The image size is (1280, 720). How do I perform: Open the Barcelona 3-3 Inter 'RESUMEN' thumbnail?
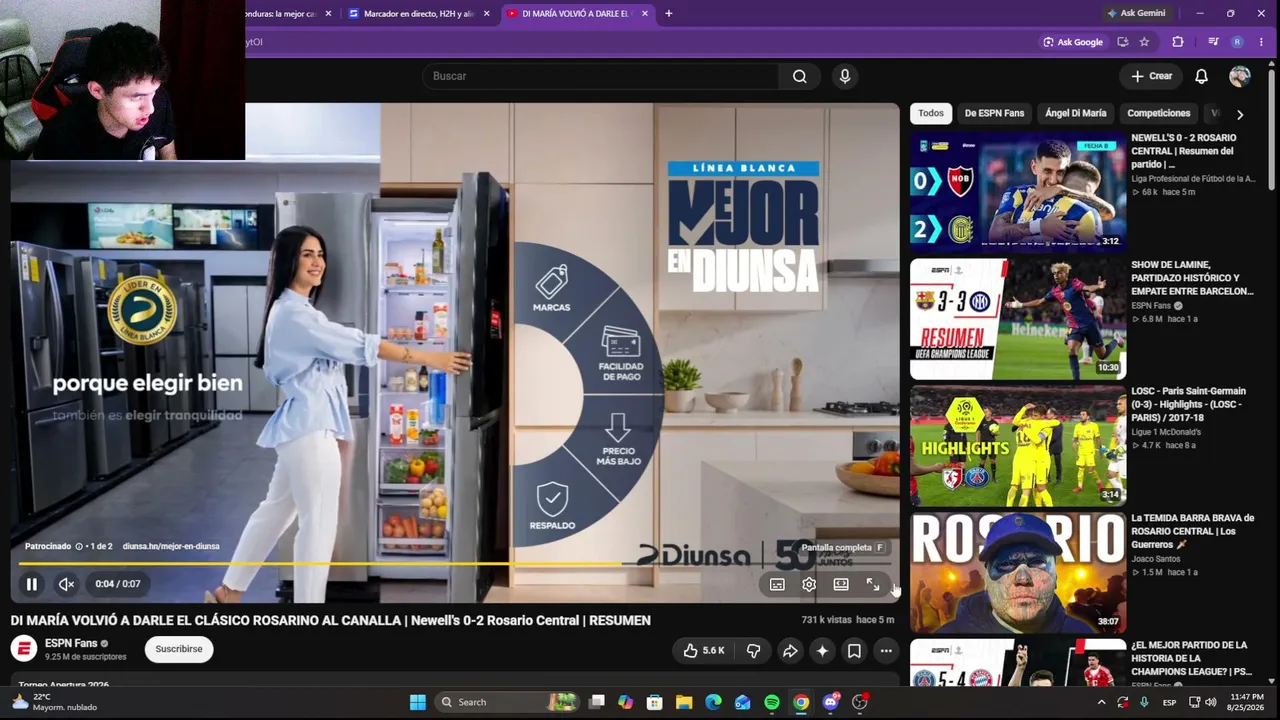pyautogui.click(x=1018, y=319)
